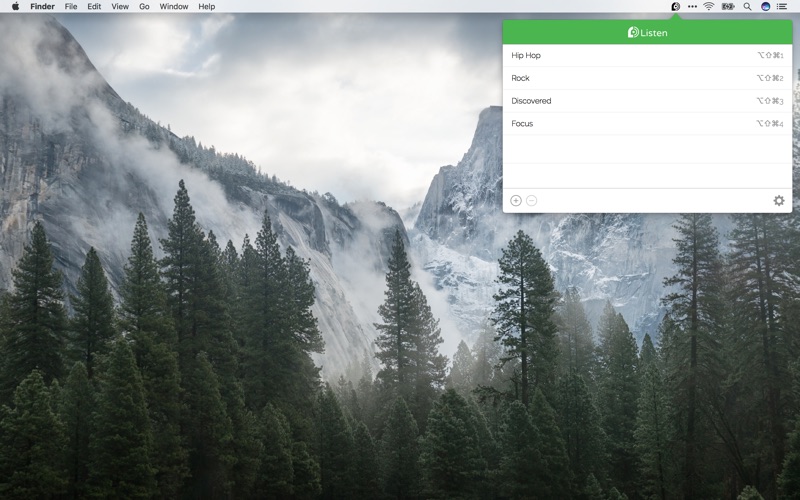Select the Discovered playlist
The height and width of the screenshot is (500, 800).
pyautogui.click(x=647, y=101)
